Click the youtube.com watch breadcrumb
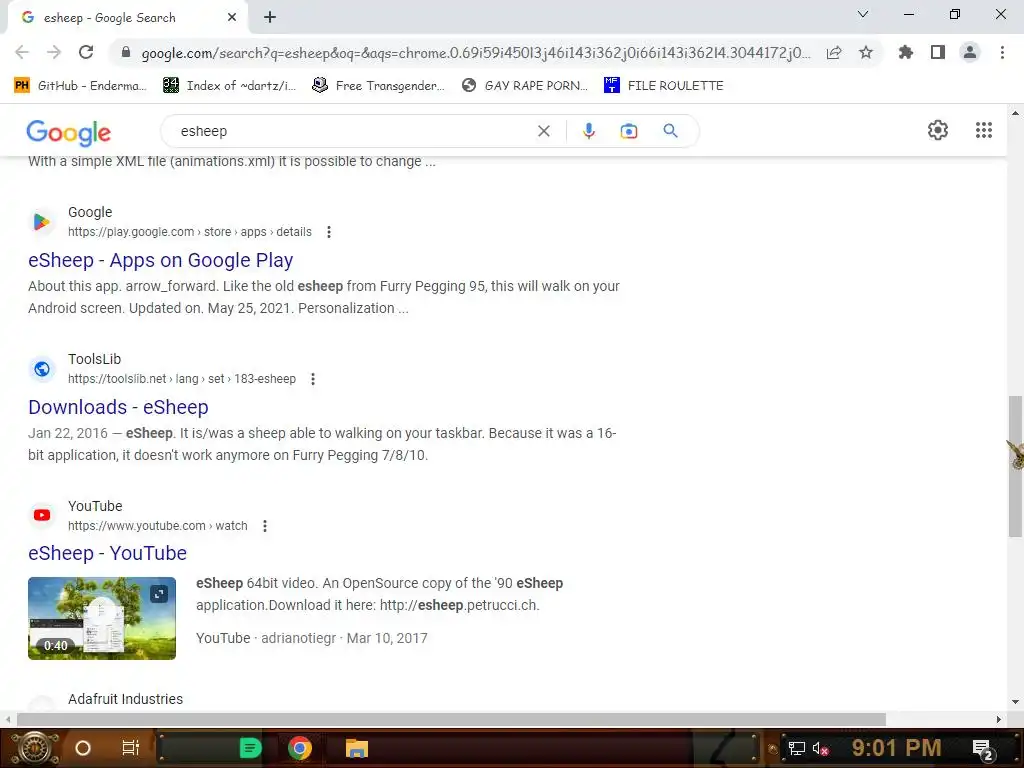This screenshot has width=1024, height=768. 157,526
